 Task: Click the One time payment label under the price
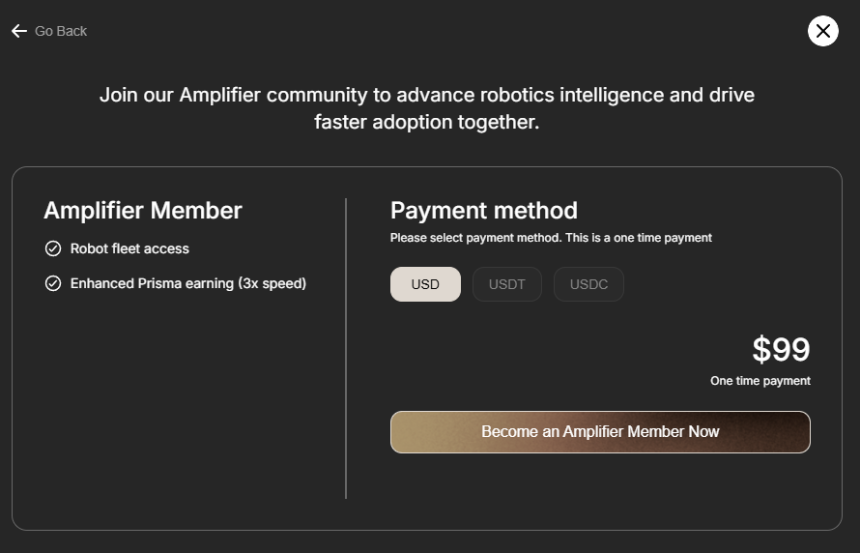[760, 381]
